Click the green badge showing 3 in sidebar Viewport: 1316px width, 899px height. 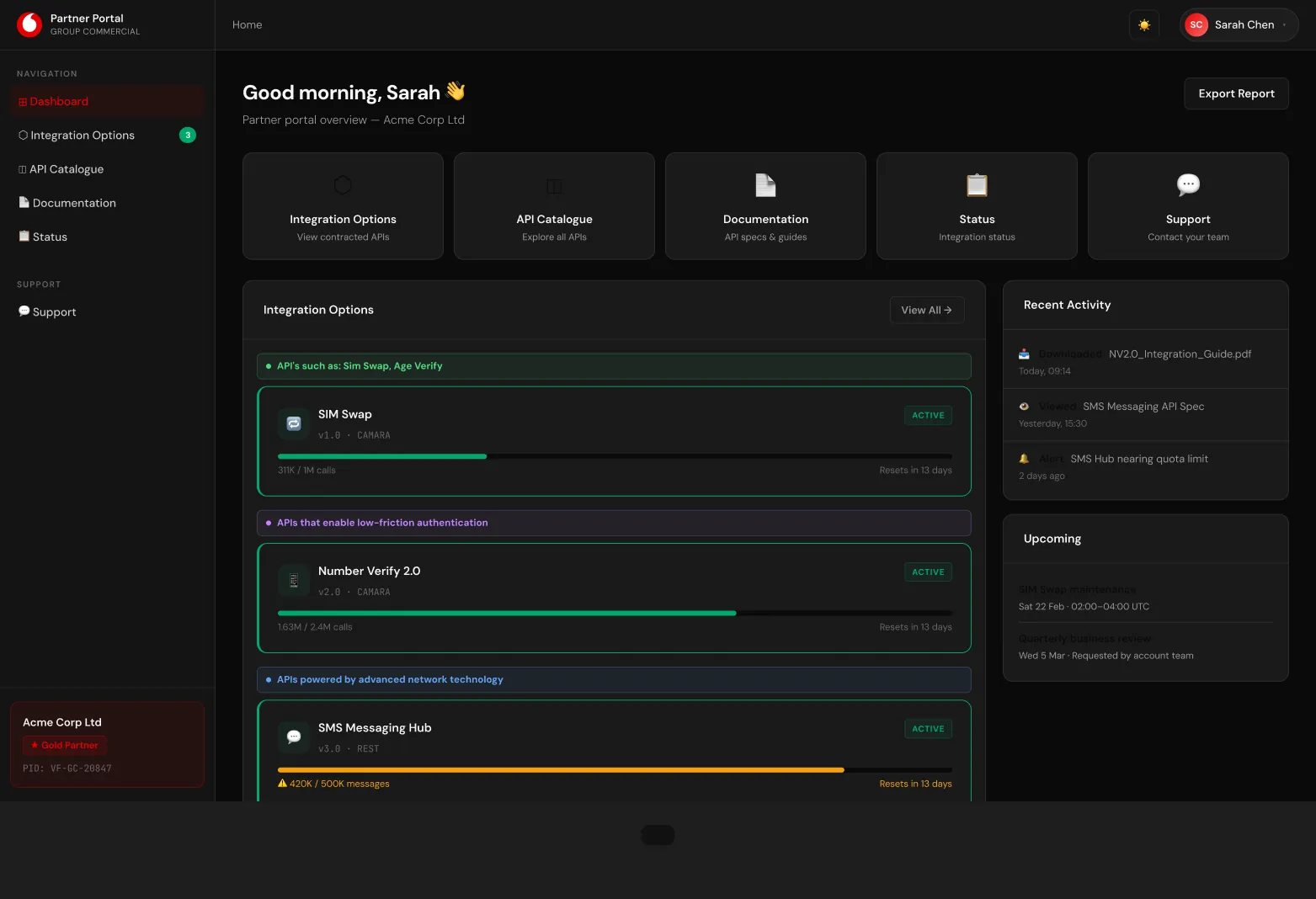pos(188,135)
